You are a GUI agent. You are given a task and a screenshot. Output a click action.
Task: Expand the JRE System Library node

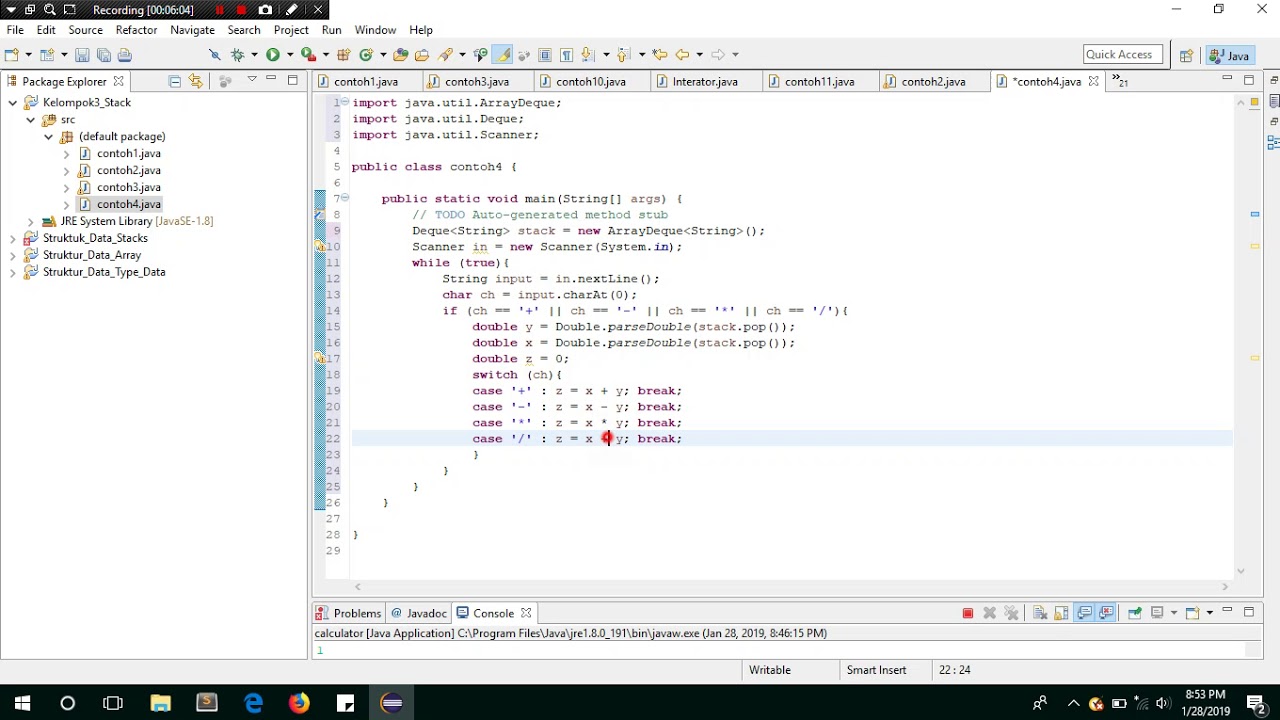pyautogui.click(x=30, y=221)
